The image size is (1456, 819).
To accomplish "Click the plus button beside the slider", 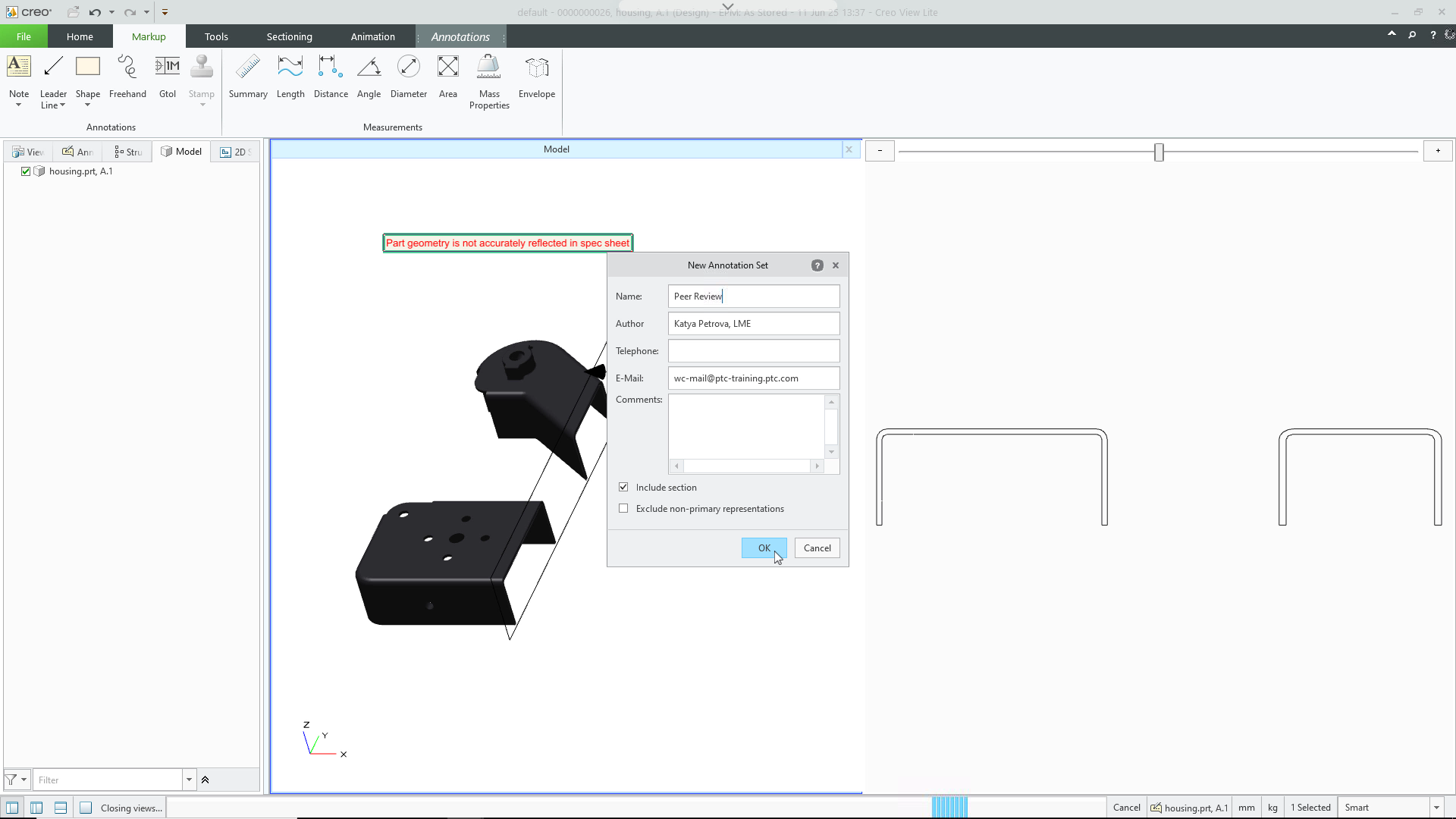I will coord(1438,151).
